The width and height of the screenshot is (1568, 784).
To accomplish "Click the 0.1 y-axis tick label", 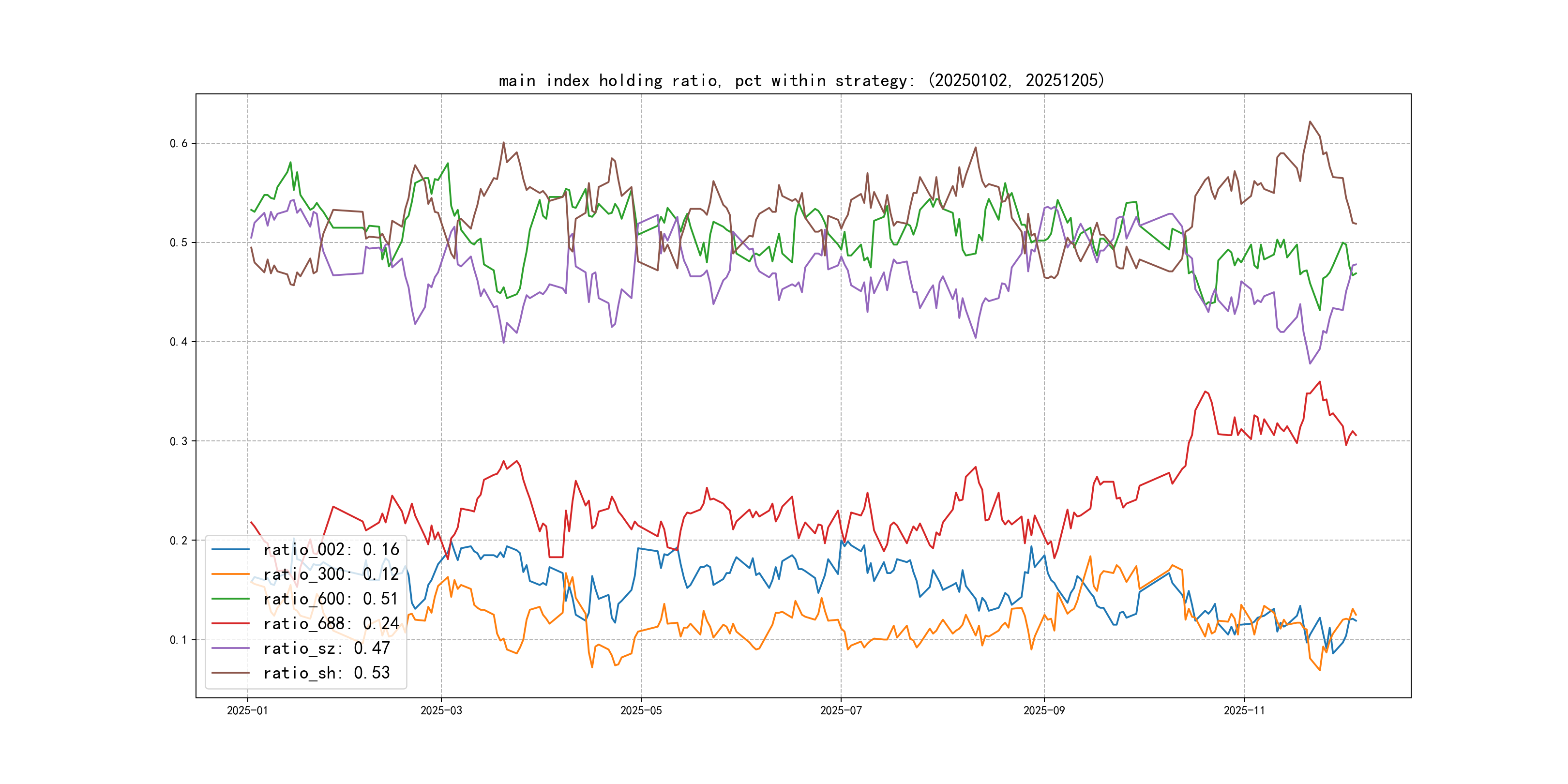I will tap(179, 640).
